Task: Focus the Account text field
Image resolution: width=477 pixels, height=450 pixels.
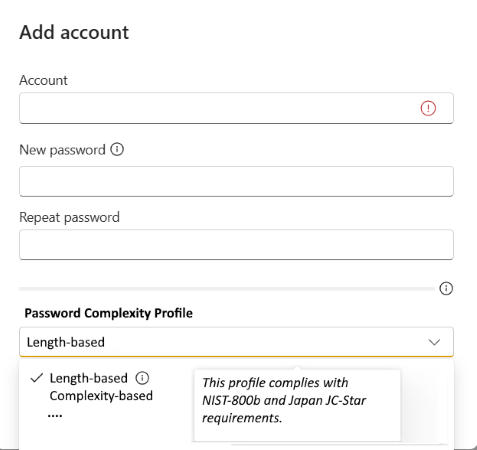Action: (x=236, y=108)
